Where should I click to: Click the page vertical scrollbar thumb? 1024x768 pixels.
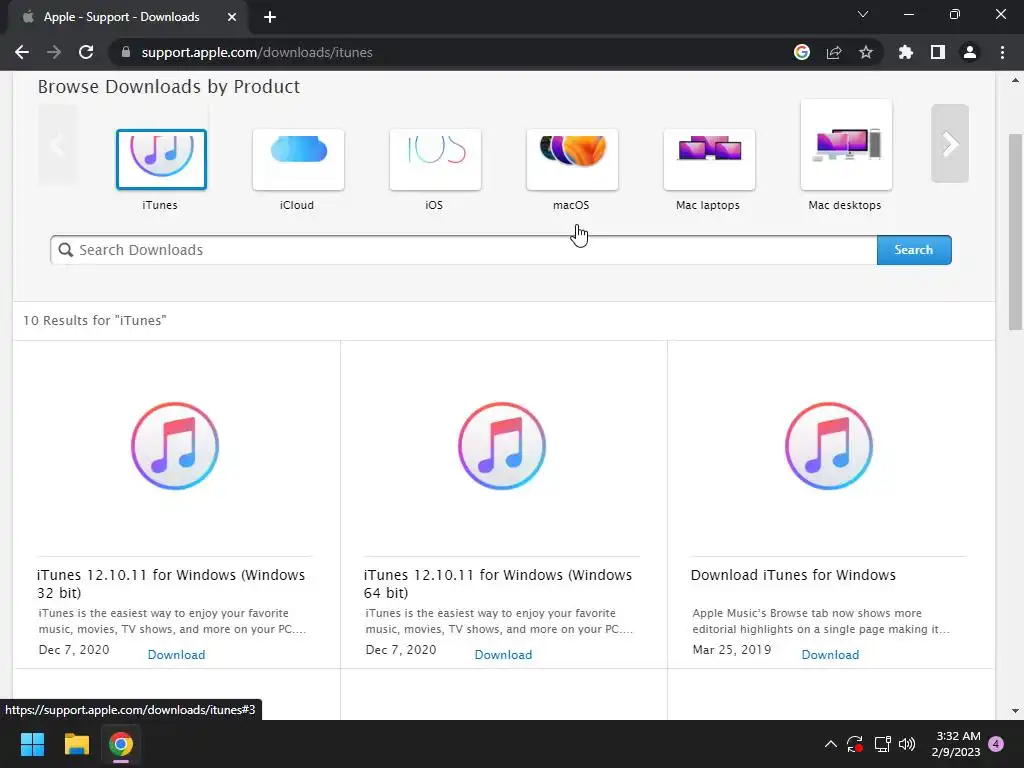[1015, 232]
